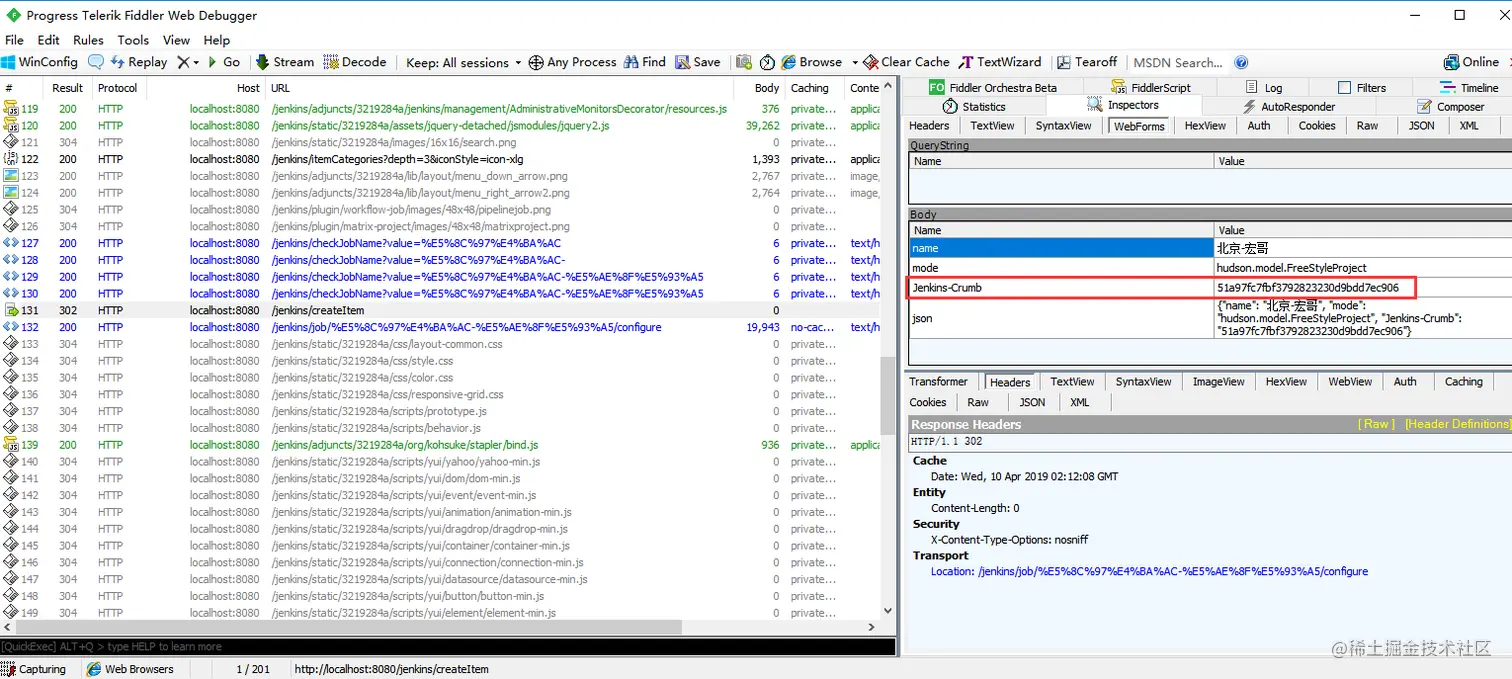Switch to the Log tab
1512x679 pixels.
coord(1262,88)
